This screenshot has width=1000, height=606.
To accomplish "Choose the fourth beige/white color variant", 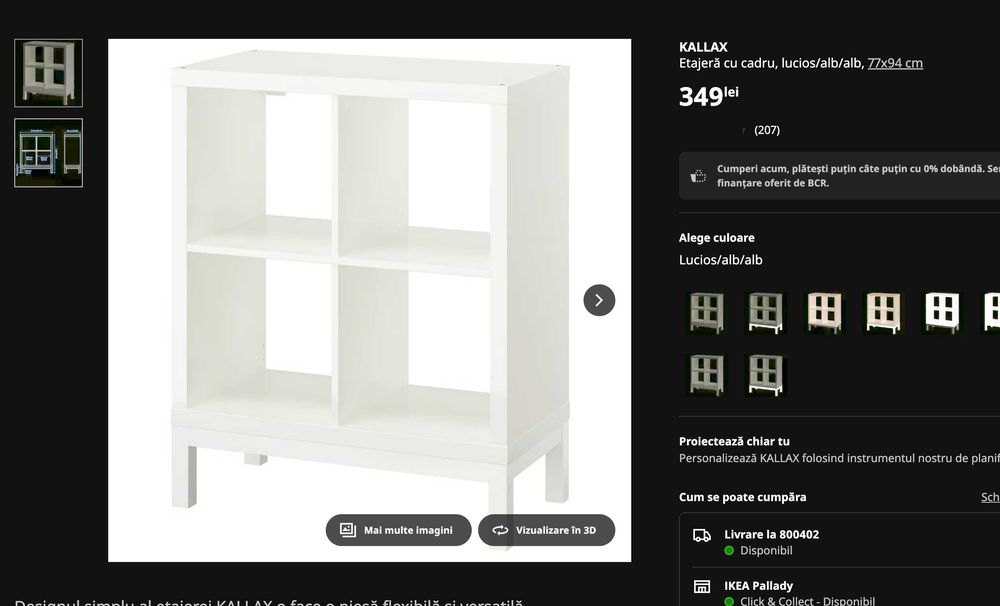I will click(x=883, y=313).
